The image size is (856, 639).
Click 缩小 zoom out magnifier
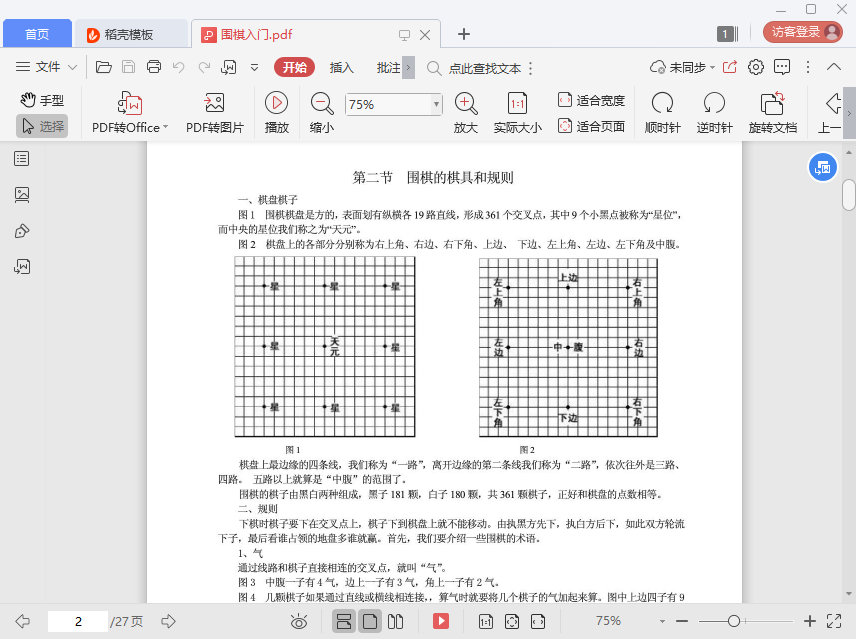pyautogui.click(x=322, y=113)
